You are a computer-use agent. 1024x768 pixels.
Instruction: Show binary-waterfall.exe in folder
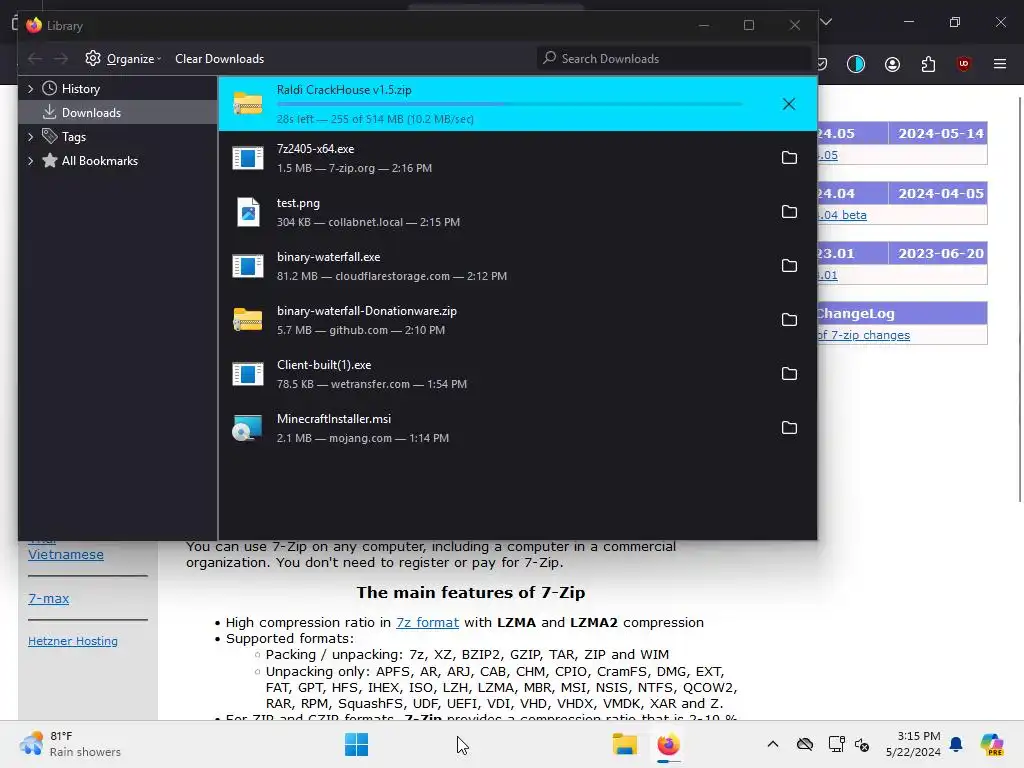pos(789,266)
